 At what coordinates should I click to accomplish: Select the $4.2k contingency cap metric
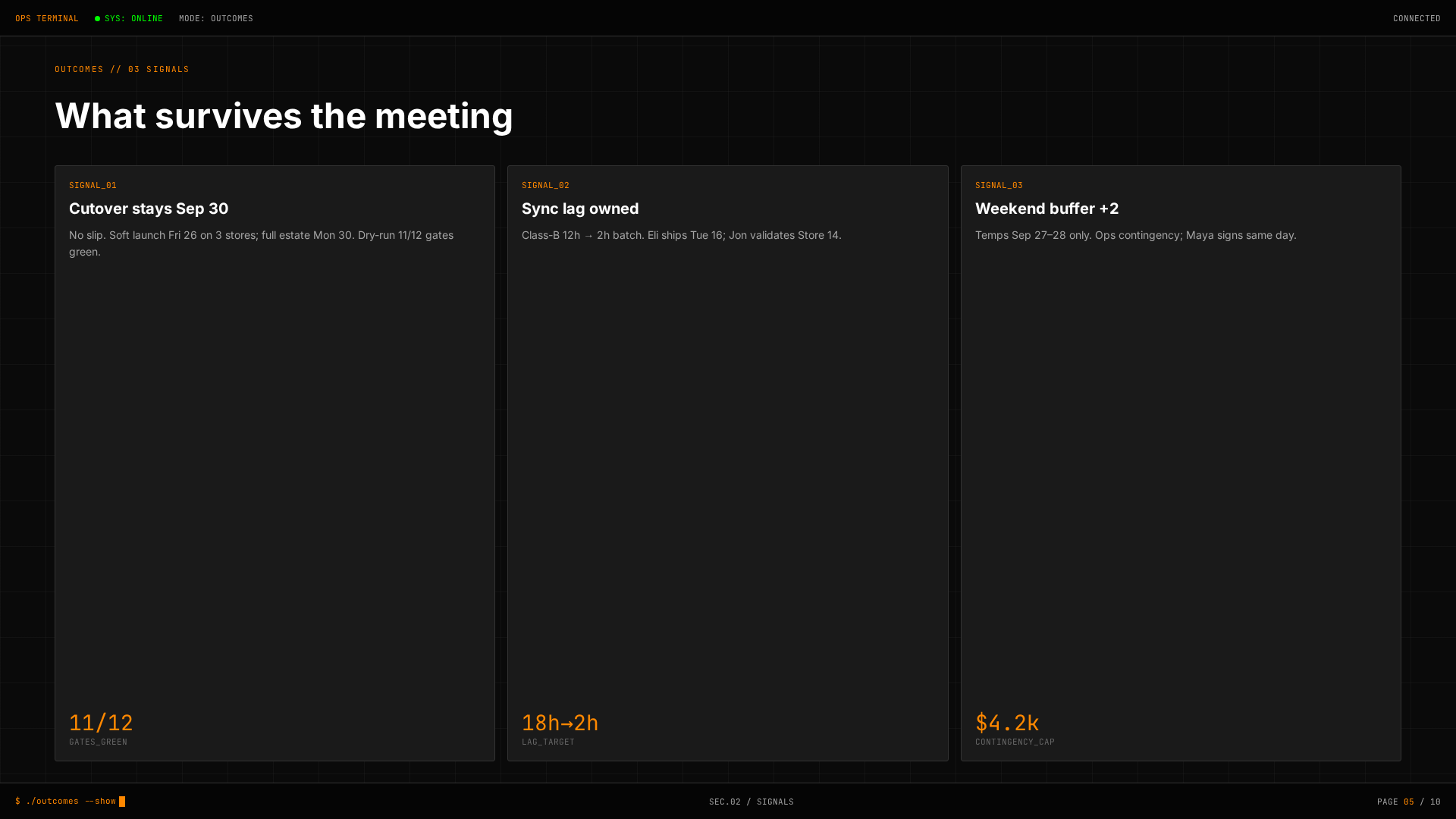(x=1007, y=723)
